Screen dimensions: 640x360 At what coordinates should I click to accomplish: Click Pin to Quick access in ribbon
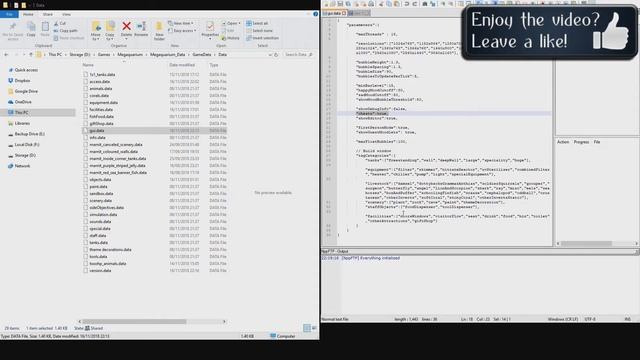[13, 31]
